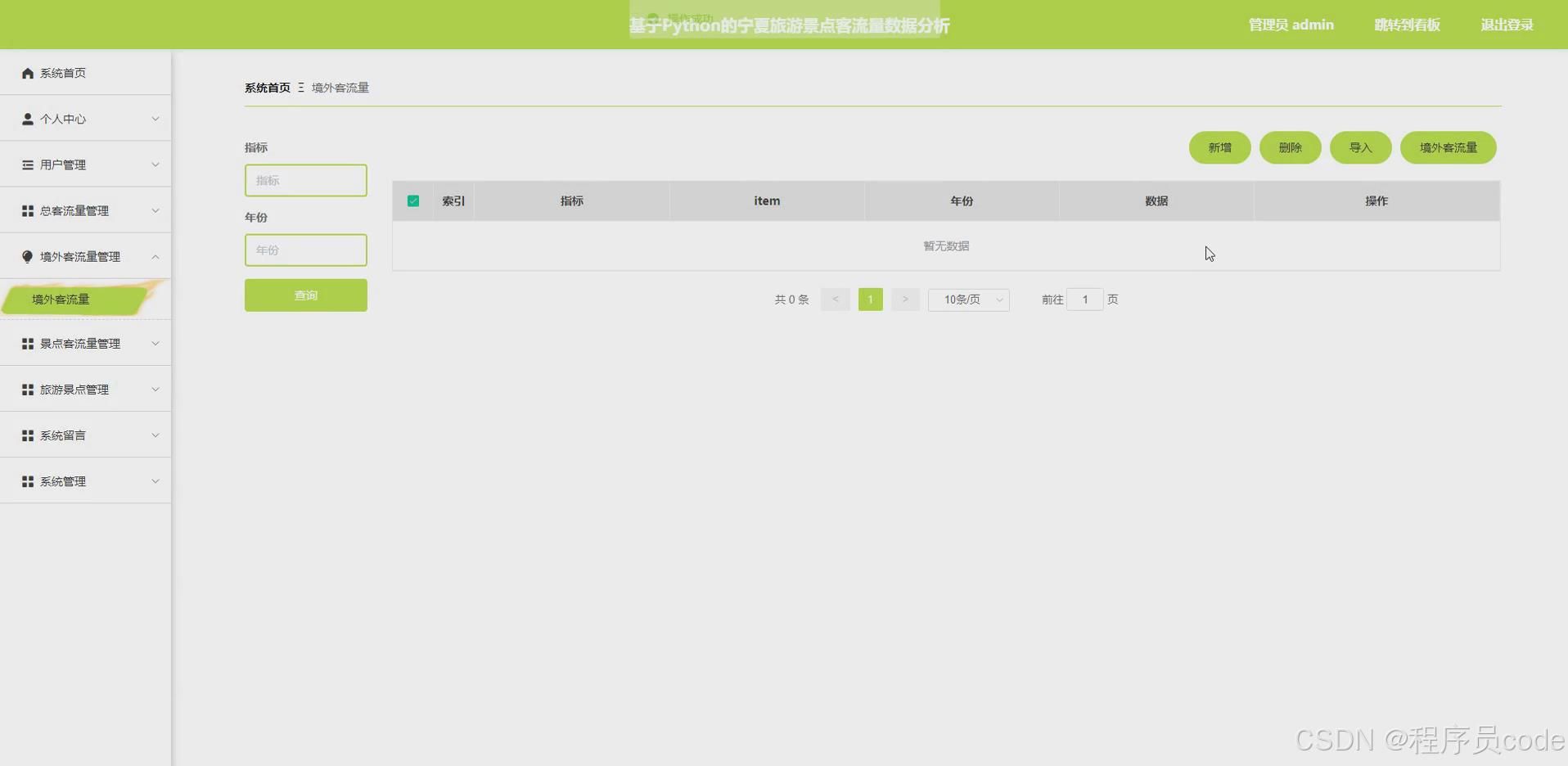Click the list icon for 用户管理
Viewport: 1568px width, 766px height.
coord(28,164)
